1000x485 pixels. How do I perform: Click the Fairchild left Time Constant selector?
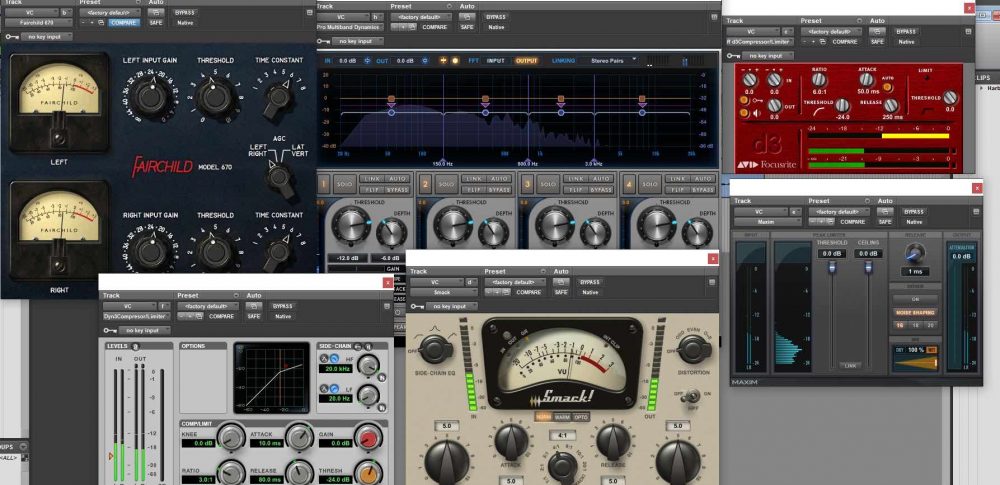pos(278,97)
